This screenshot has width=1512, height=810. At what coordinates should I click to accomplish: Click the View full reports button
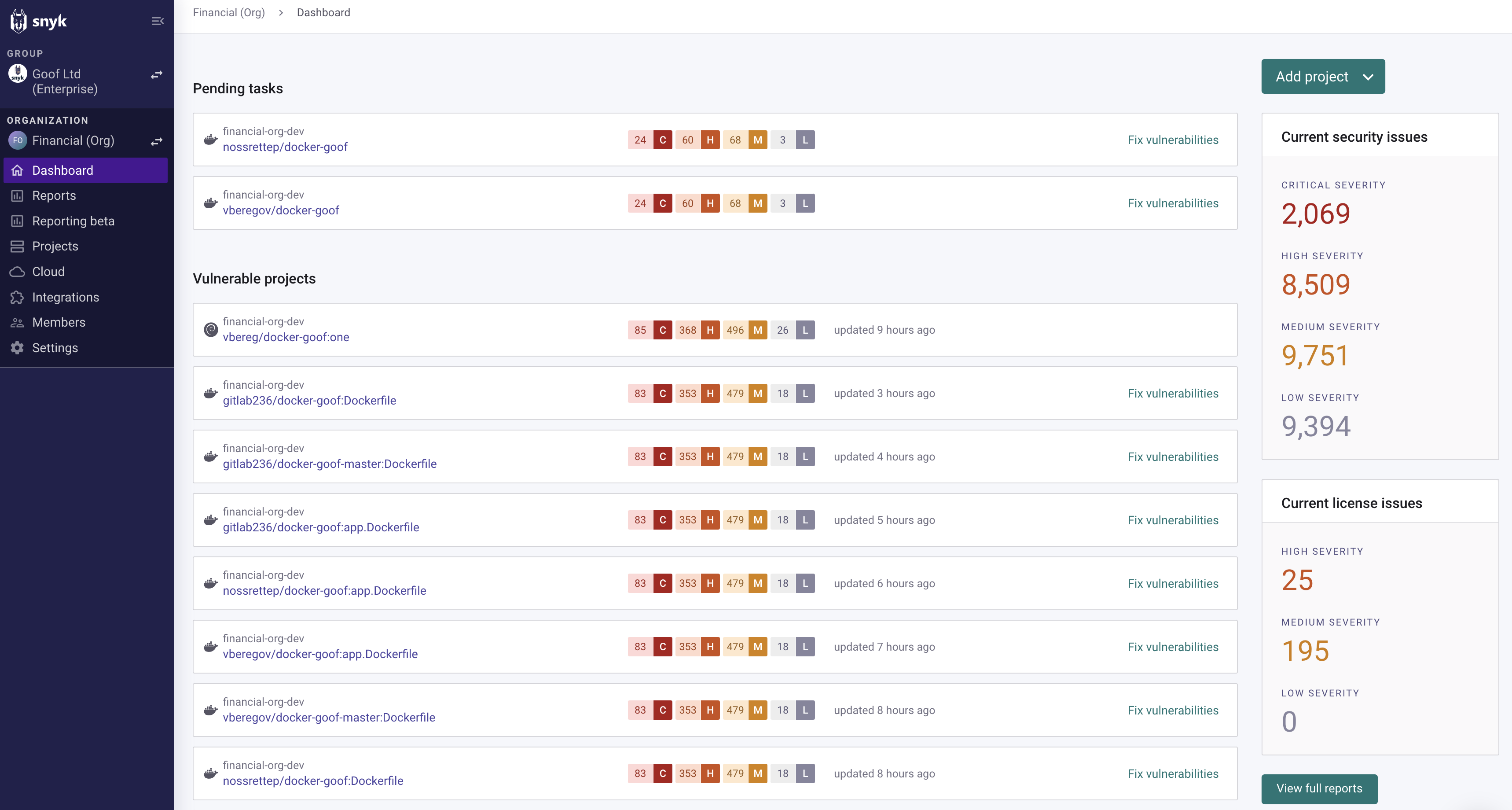pos(1318,788)
